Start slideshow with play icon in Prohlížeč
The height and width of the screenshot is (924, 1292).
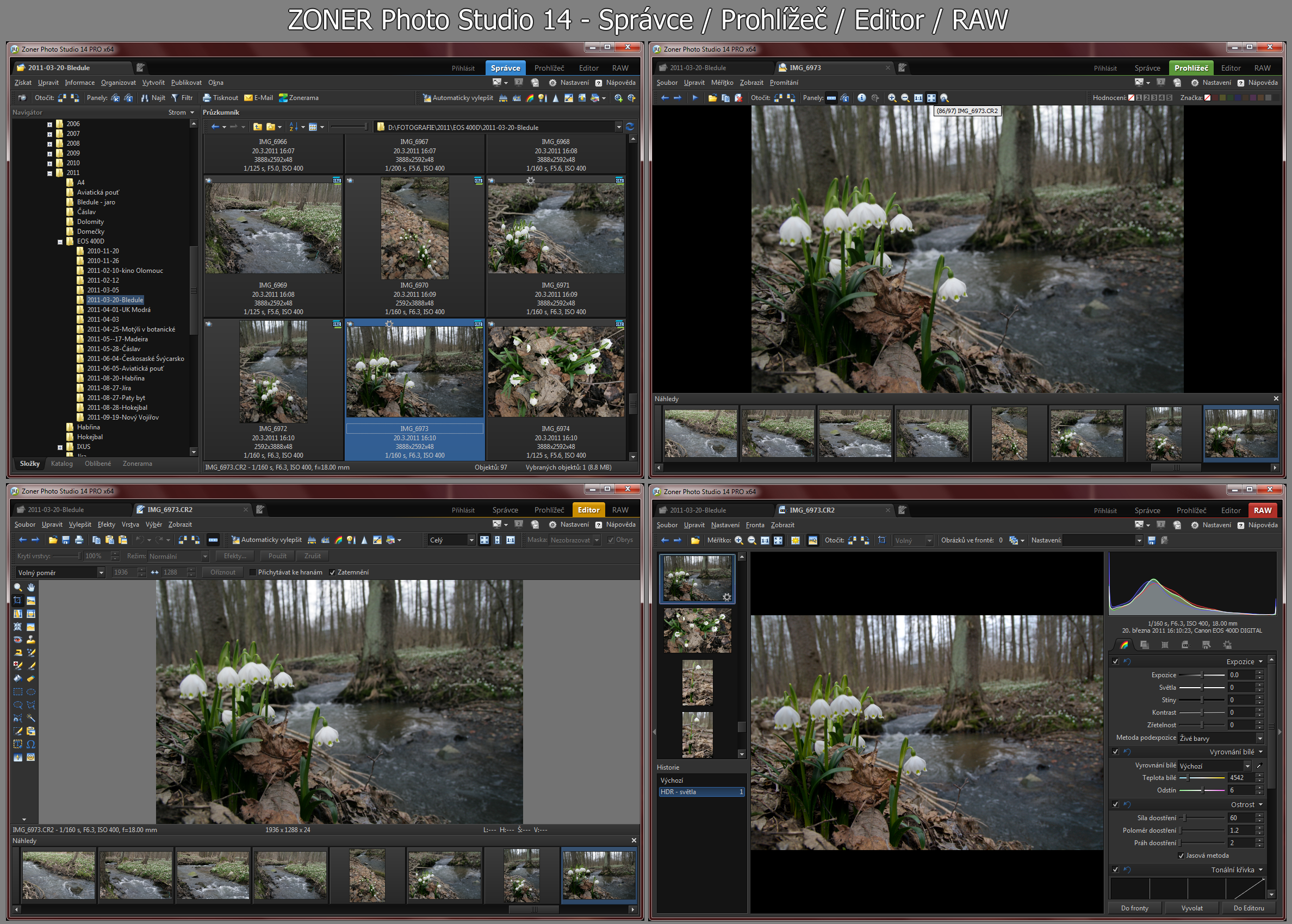[x=695, y=98]
